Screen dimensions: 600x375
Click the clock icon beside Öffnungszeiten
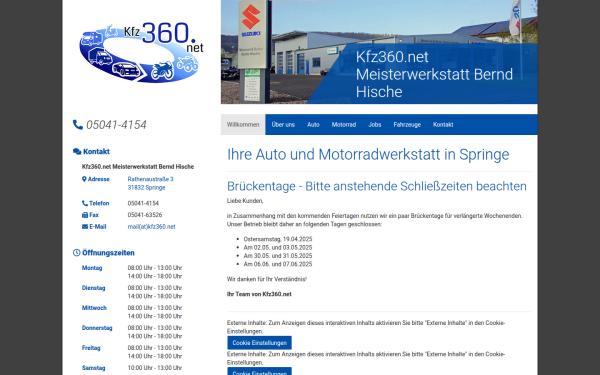click(x=77, y=253)
